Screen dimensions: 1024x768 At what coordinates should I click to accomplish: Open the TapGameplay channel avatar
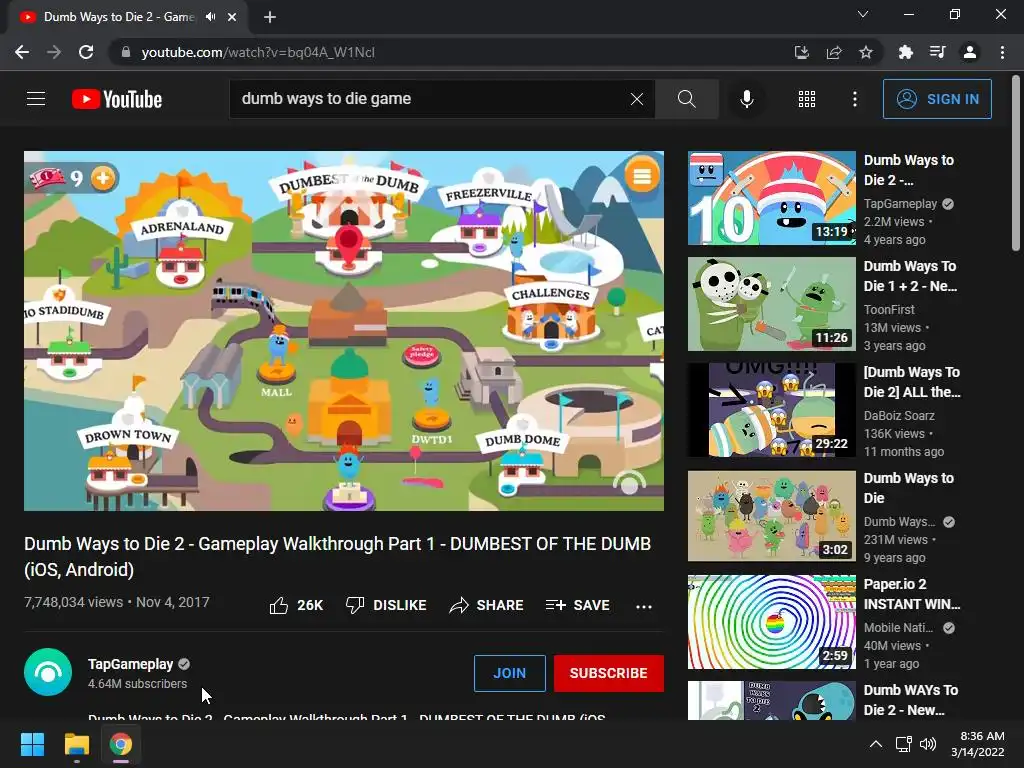click(x=48, y=672)
